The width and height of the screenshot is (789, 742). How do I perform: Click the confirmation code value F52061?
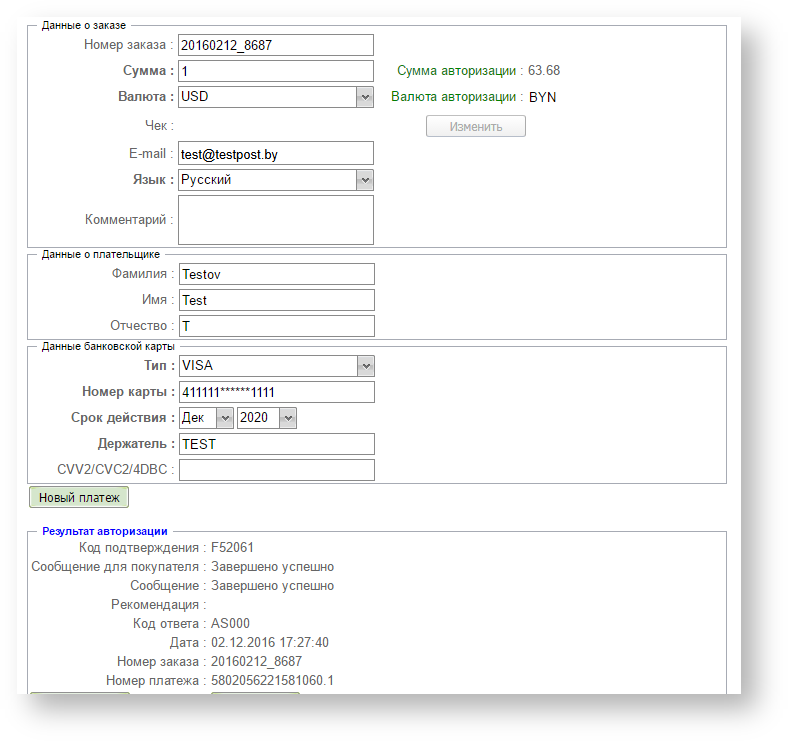[x=232, y=548]
